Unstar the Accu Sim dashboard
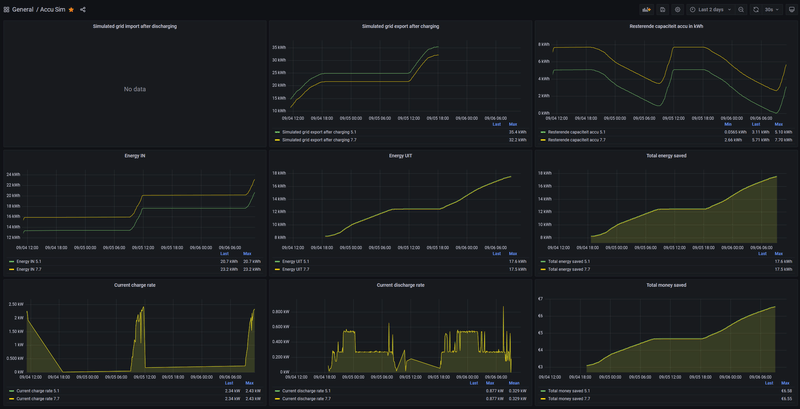This screenshot has width=800, height=409. (71, 9)
